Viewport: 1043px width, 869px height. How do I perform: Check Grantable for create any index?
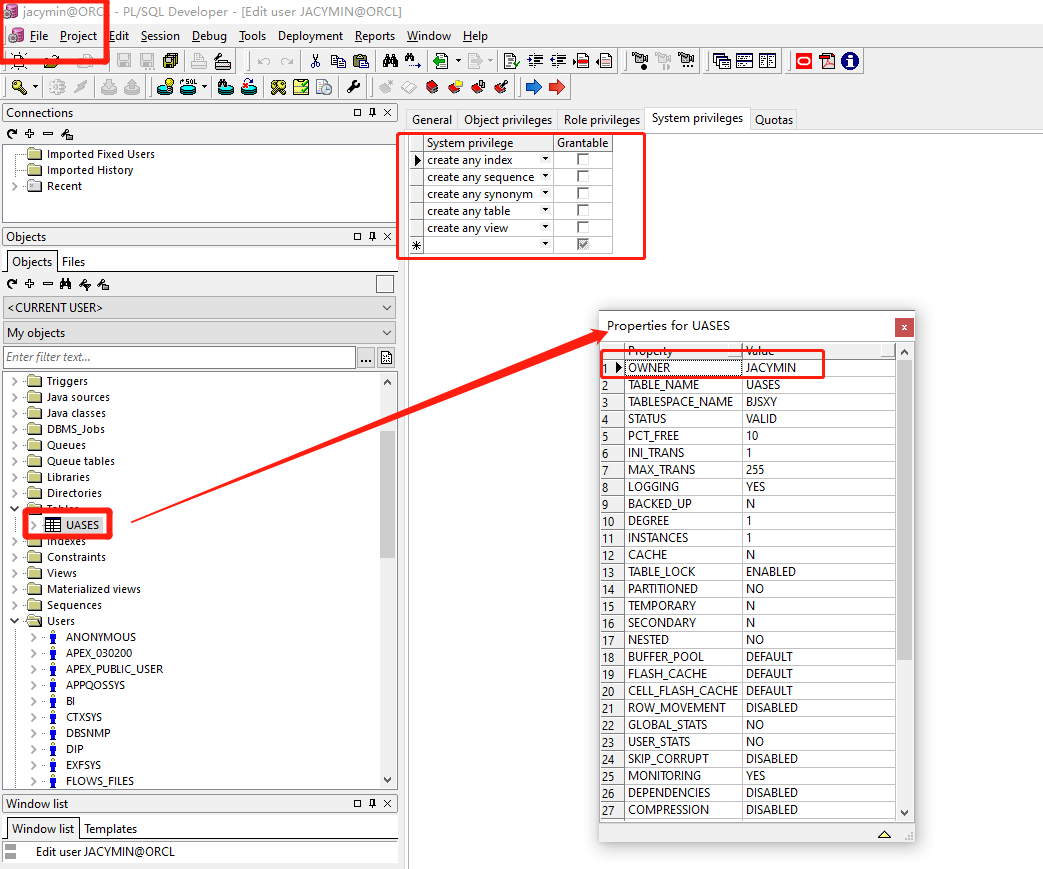pos(583,160)
